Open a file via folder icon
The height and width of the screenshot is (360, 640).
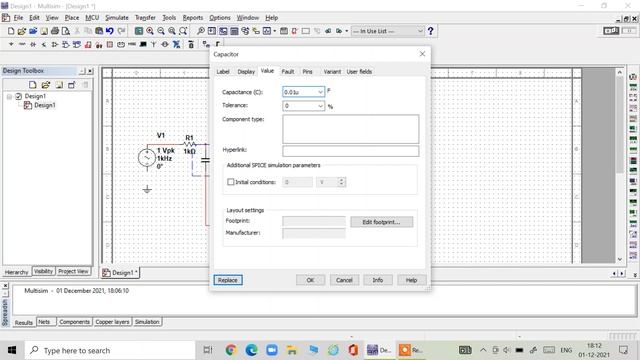22,31
